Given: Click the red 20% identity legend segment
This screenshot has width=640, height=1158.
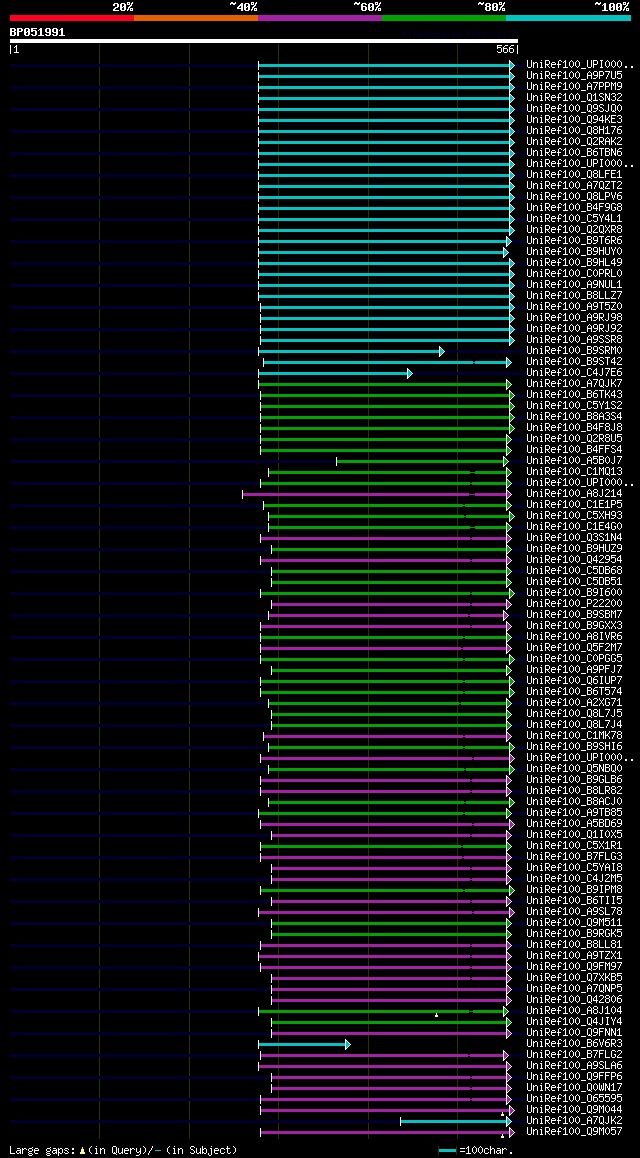Looking at the screenshot, I should (72, 17).
